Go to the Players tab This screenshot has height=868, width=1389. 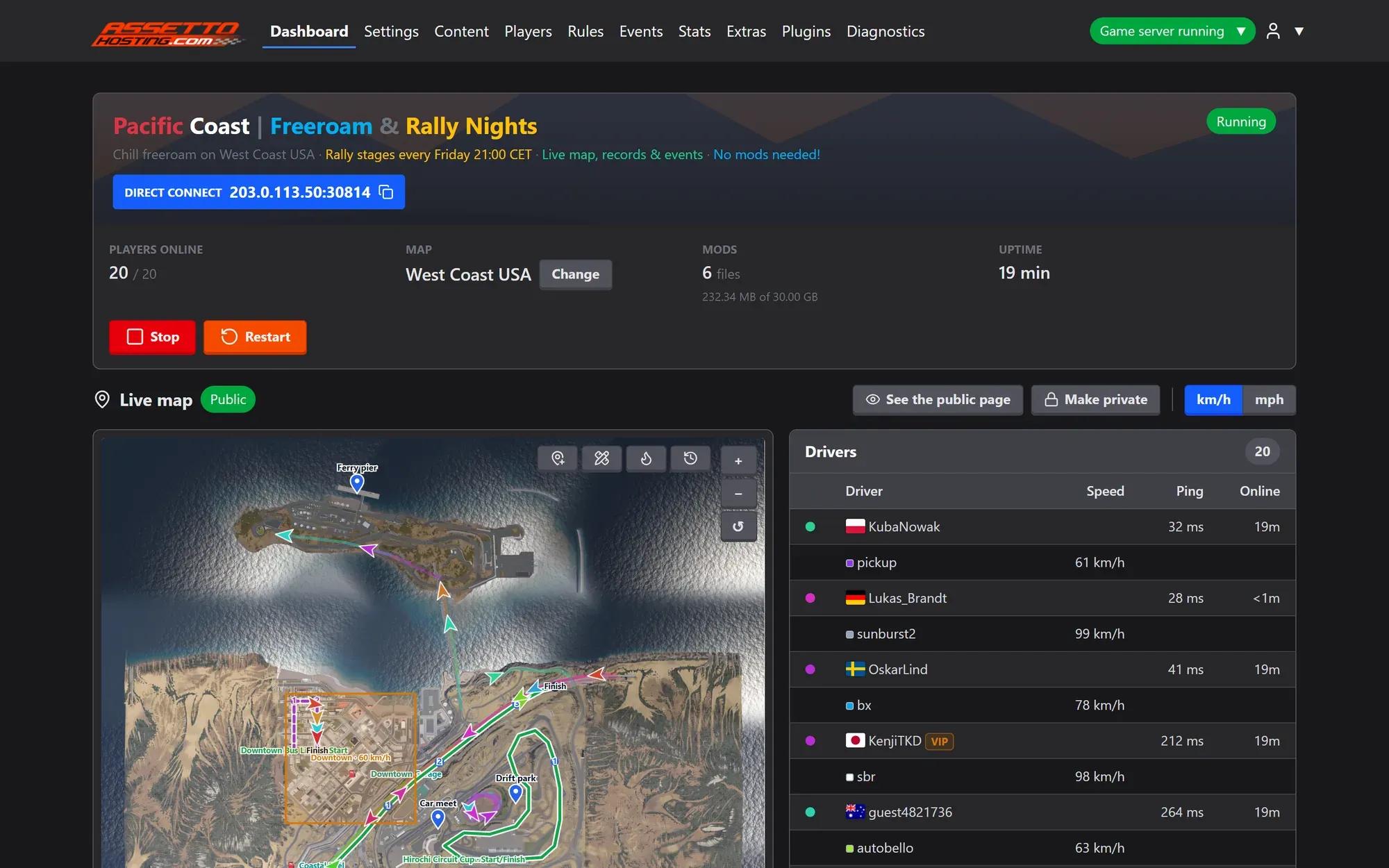(528, 31)
